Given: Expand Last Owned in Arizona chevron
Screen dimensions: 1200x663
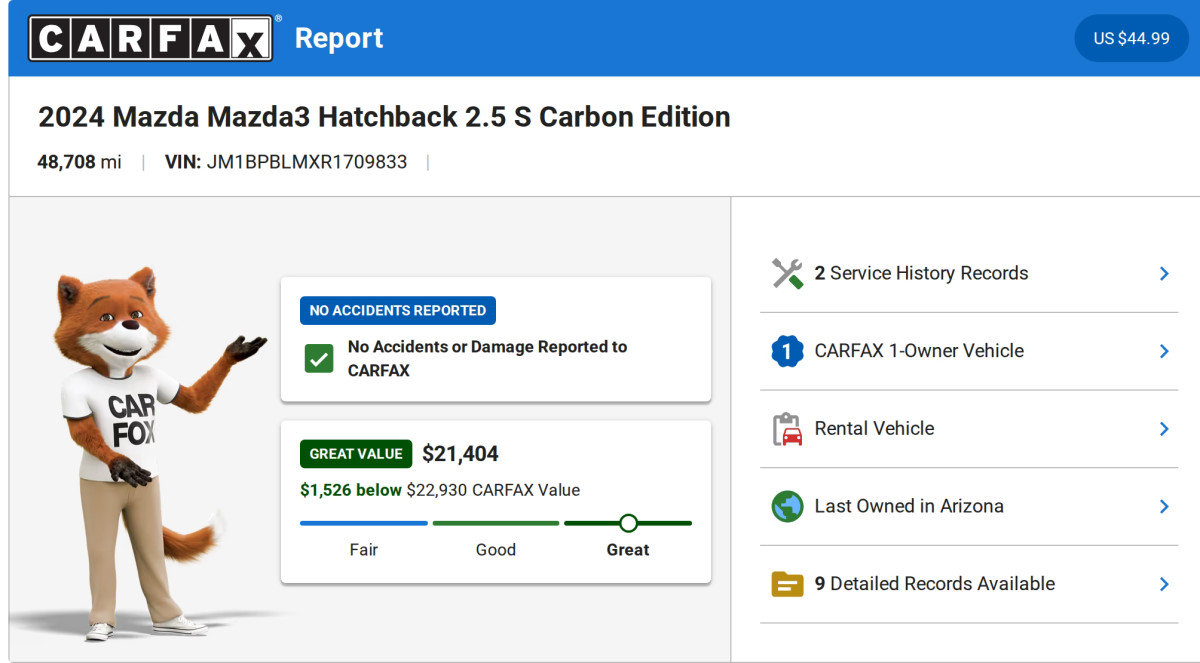Looking at the screenshot, I should (1164, 506).
